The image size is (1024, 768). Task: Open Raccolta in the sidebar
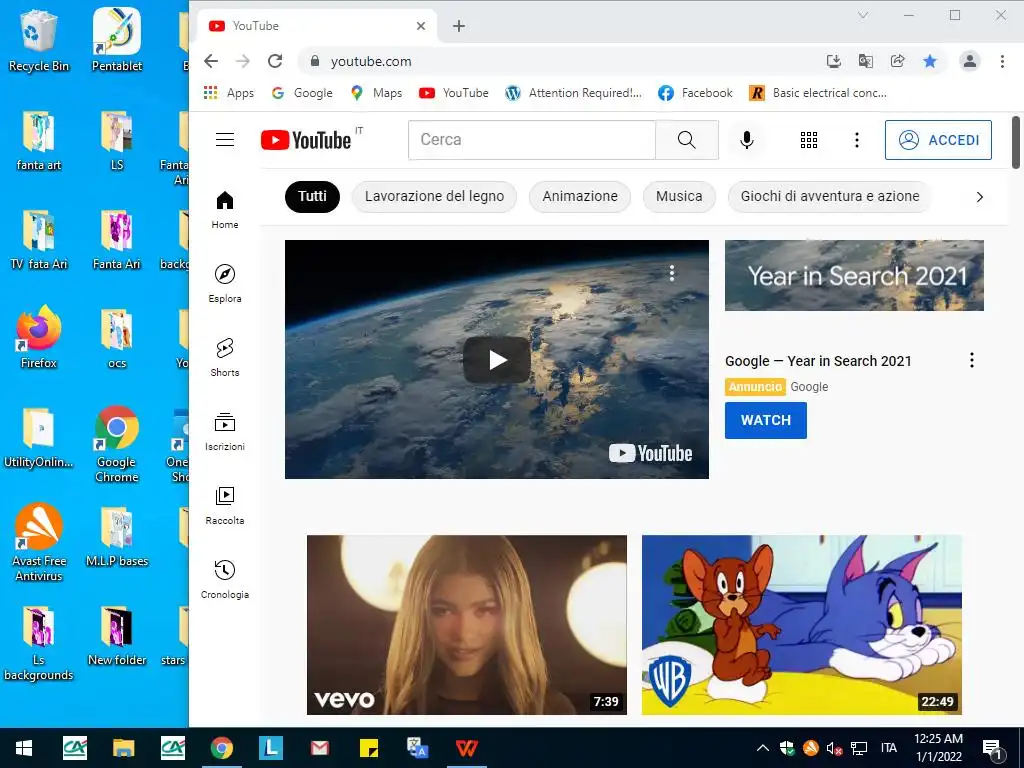(225, 505)
